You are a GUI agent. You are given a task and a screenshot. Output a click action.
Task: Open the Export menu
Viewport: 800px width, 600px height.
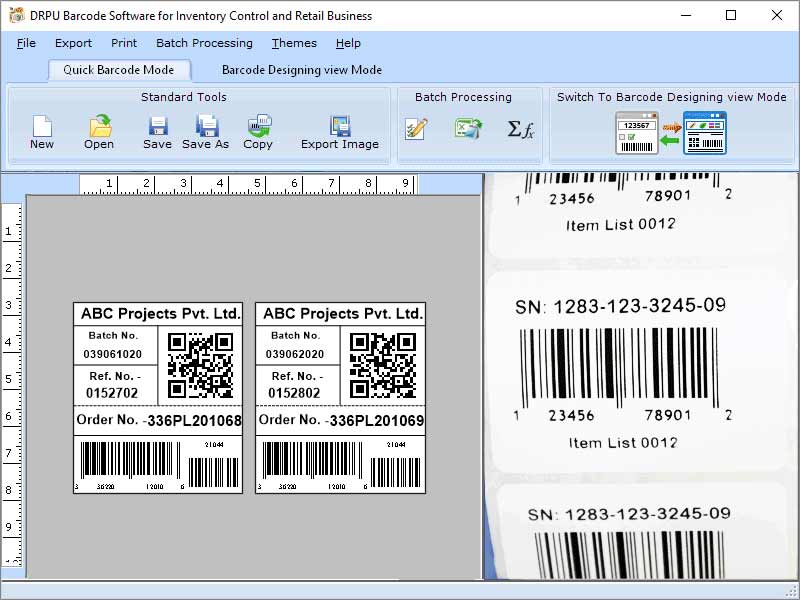73,43
